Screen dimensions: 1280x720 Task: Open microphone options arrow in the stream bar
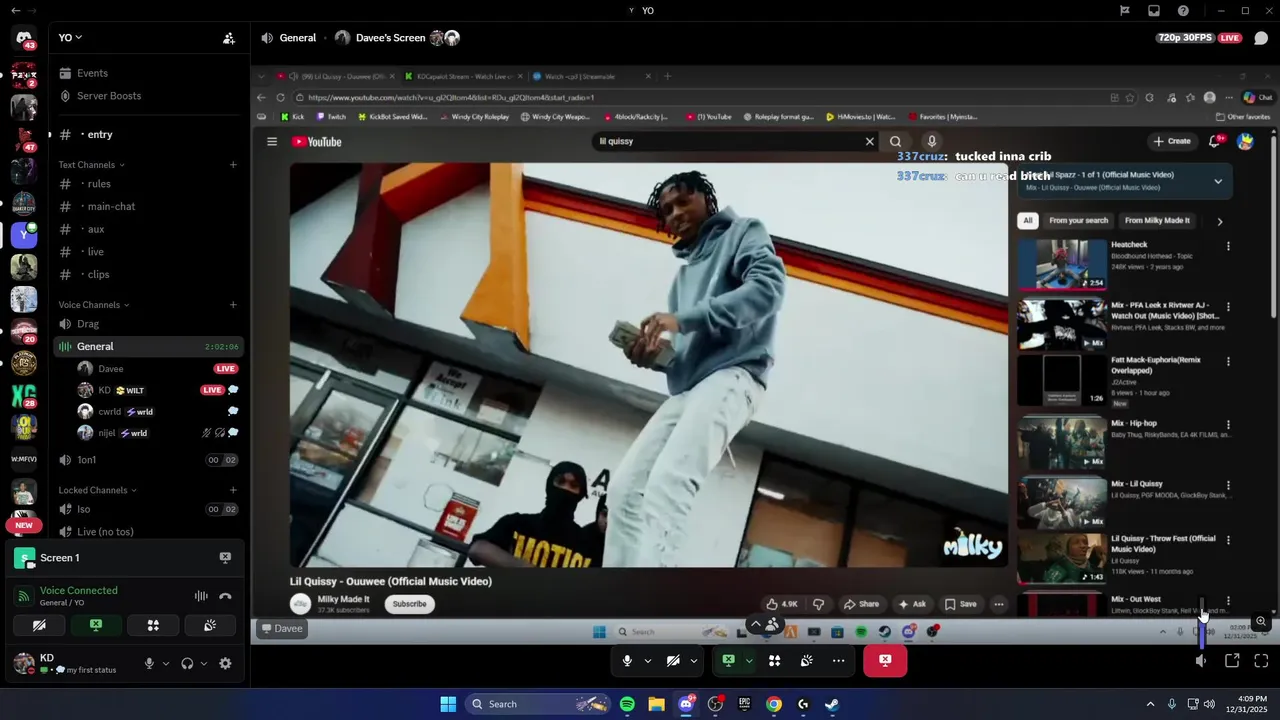648,661
